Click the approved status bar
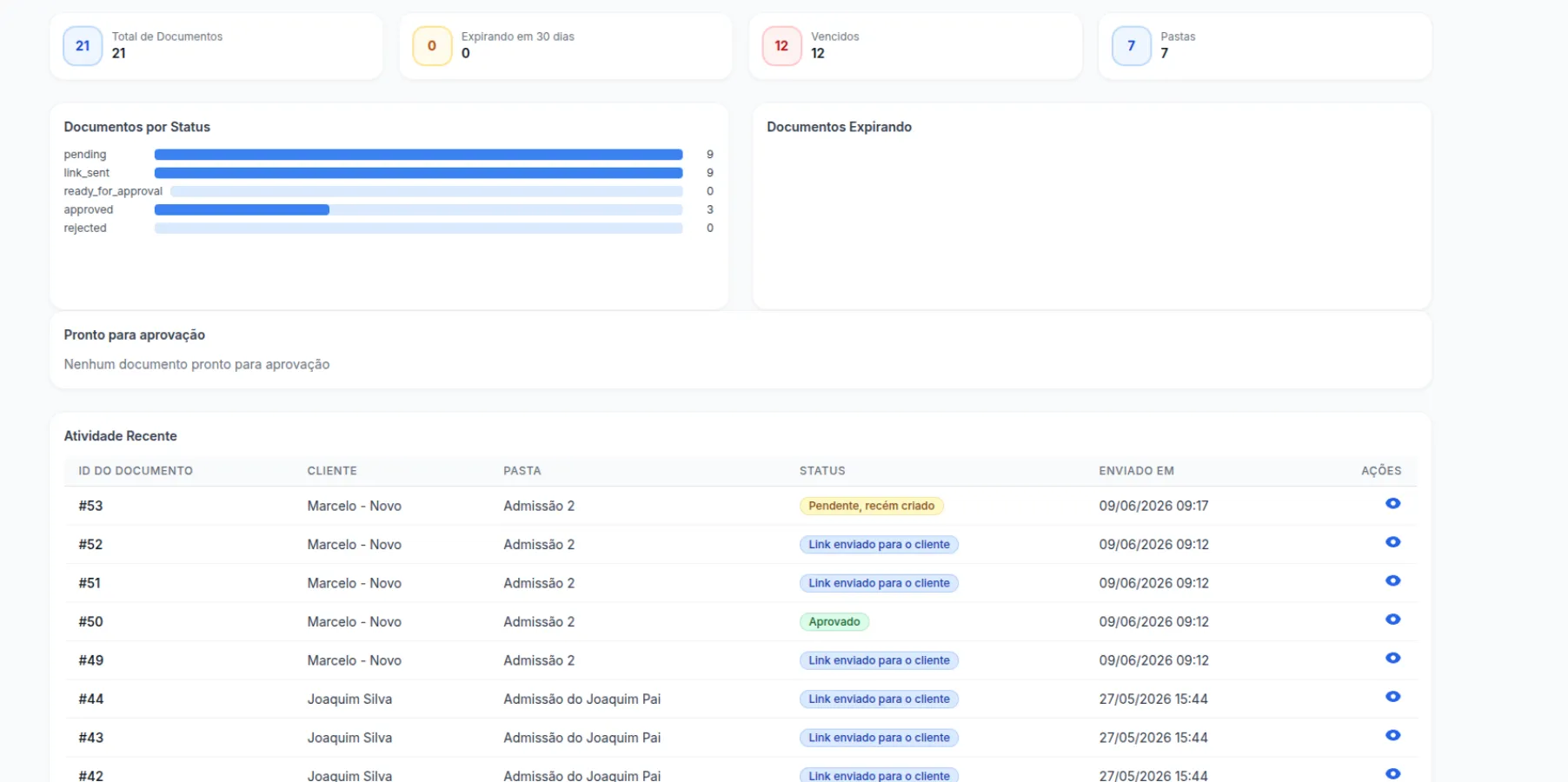This screenshot has height=782, width=1568. click(x=418, y=209)
